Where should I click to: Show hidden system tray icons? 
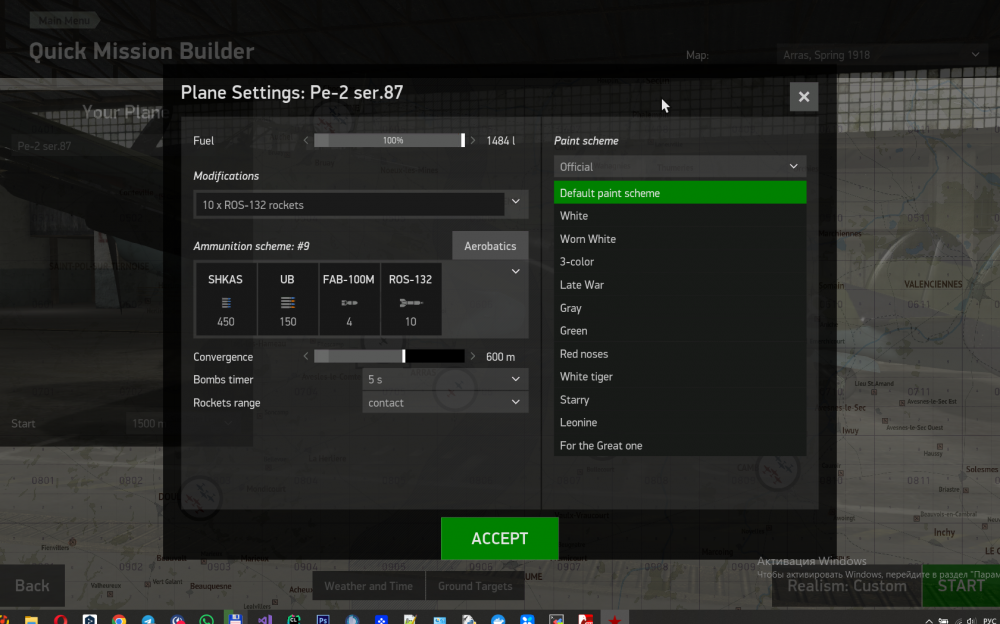tap(929, 620)
